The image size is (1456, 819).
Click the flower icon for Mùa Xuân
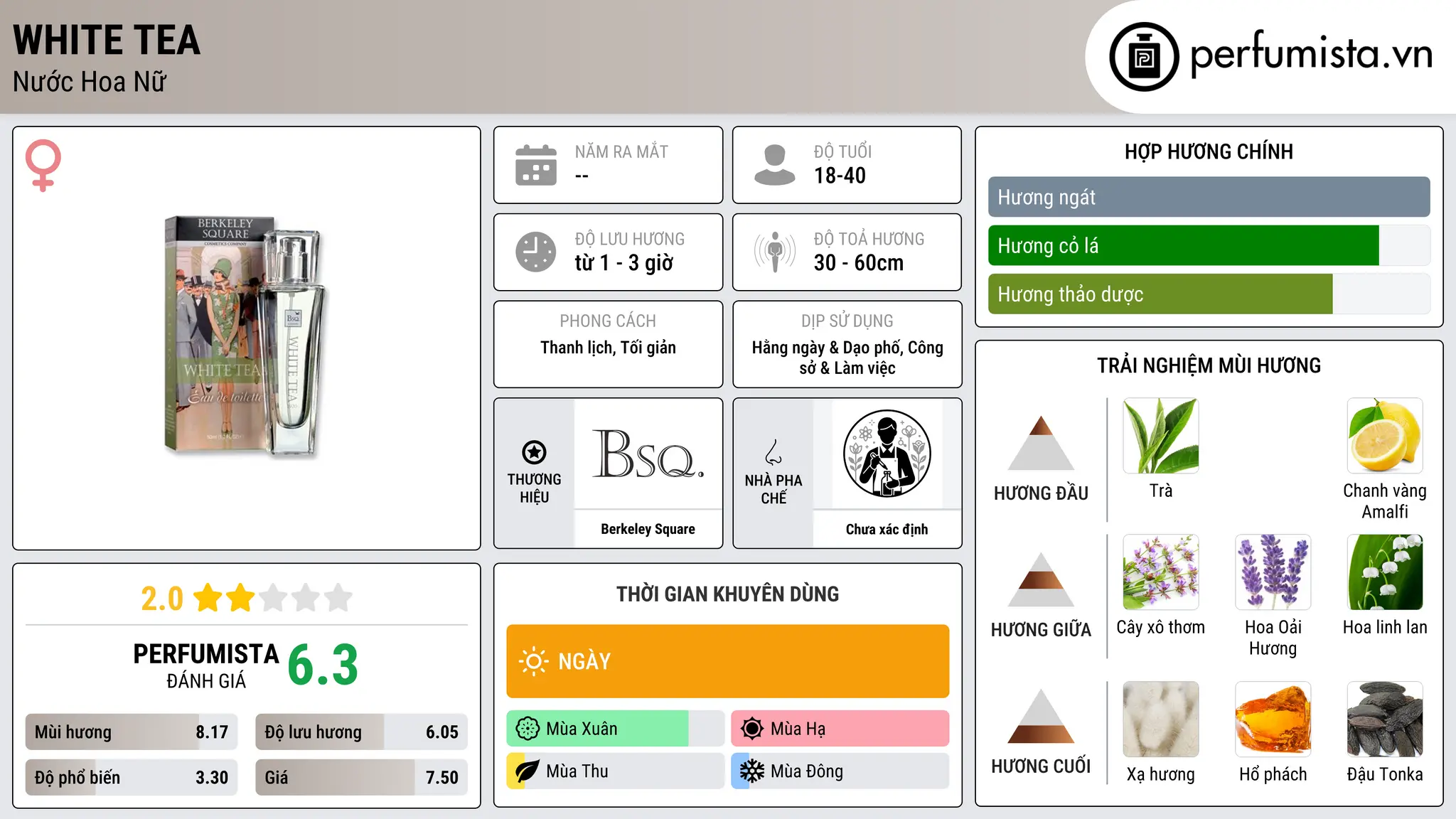(528, 729)
